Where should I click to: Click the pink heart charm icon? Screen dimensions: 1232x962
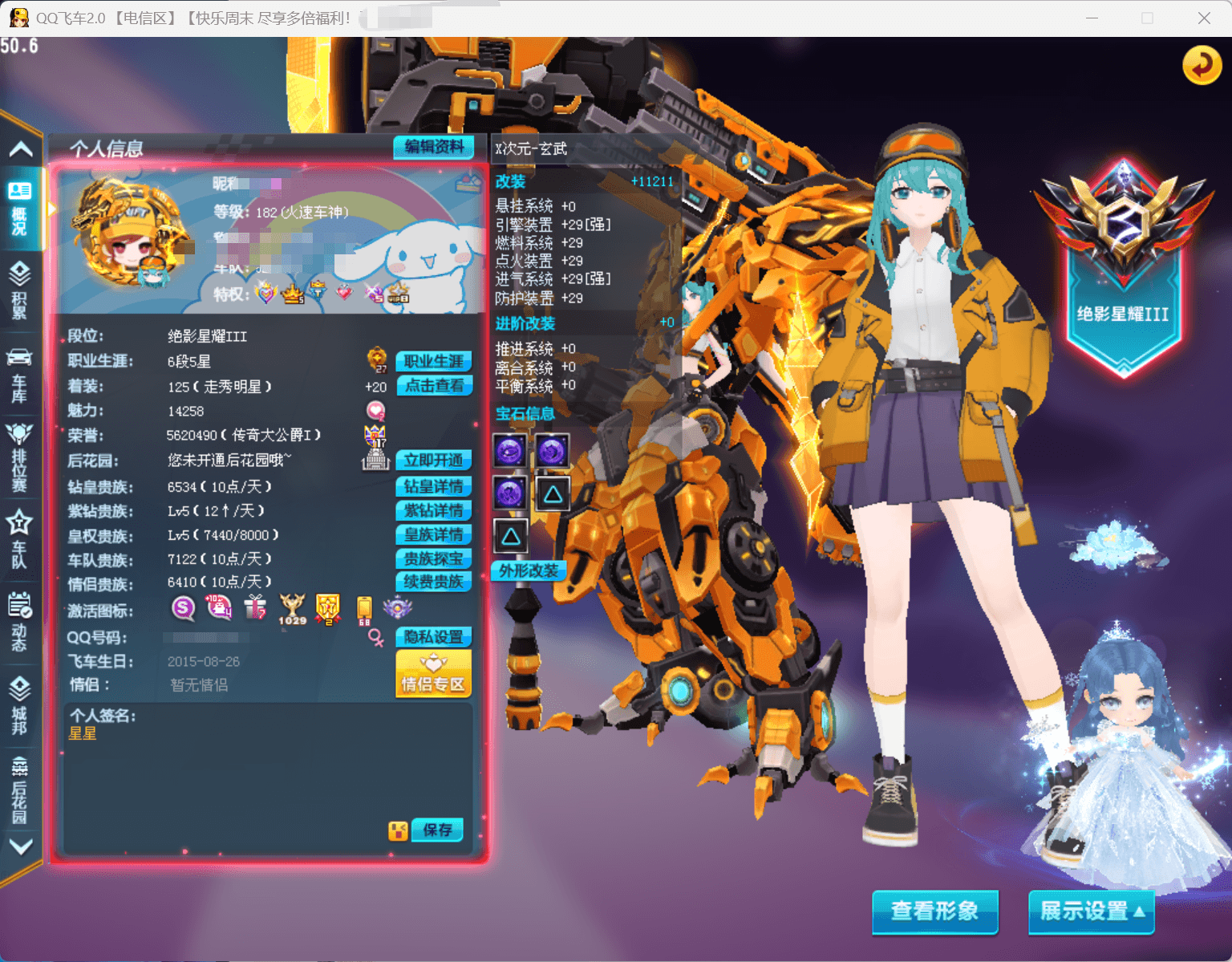tap(375, 411)
